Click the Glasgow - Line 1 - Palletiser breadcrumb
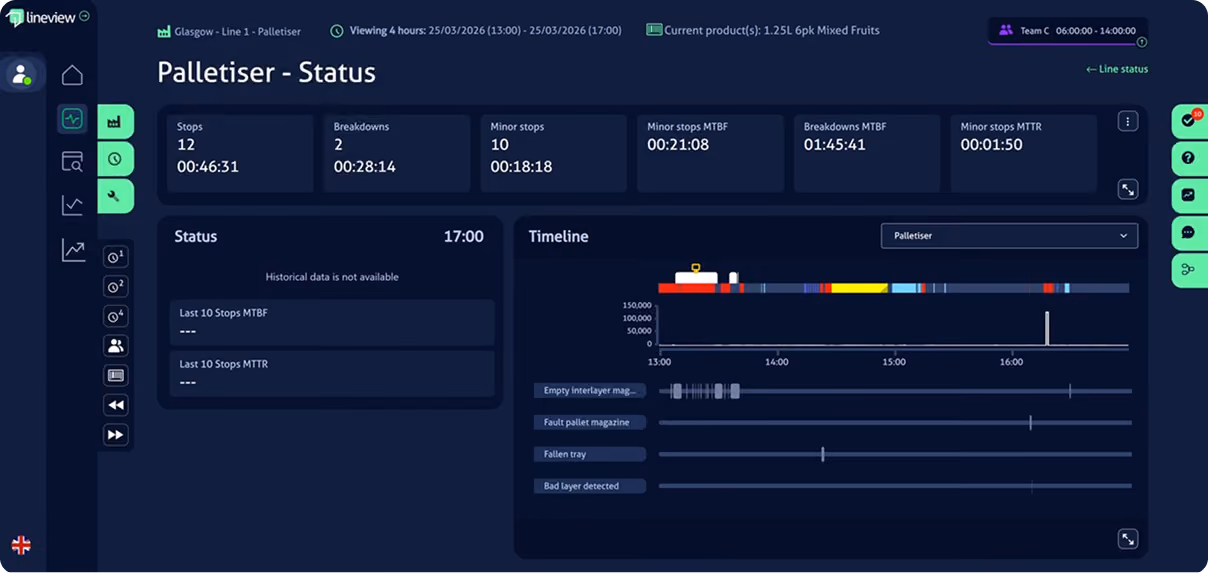 tap(229, 31)
